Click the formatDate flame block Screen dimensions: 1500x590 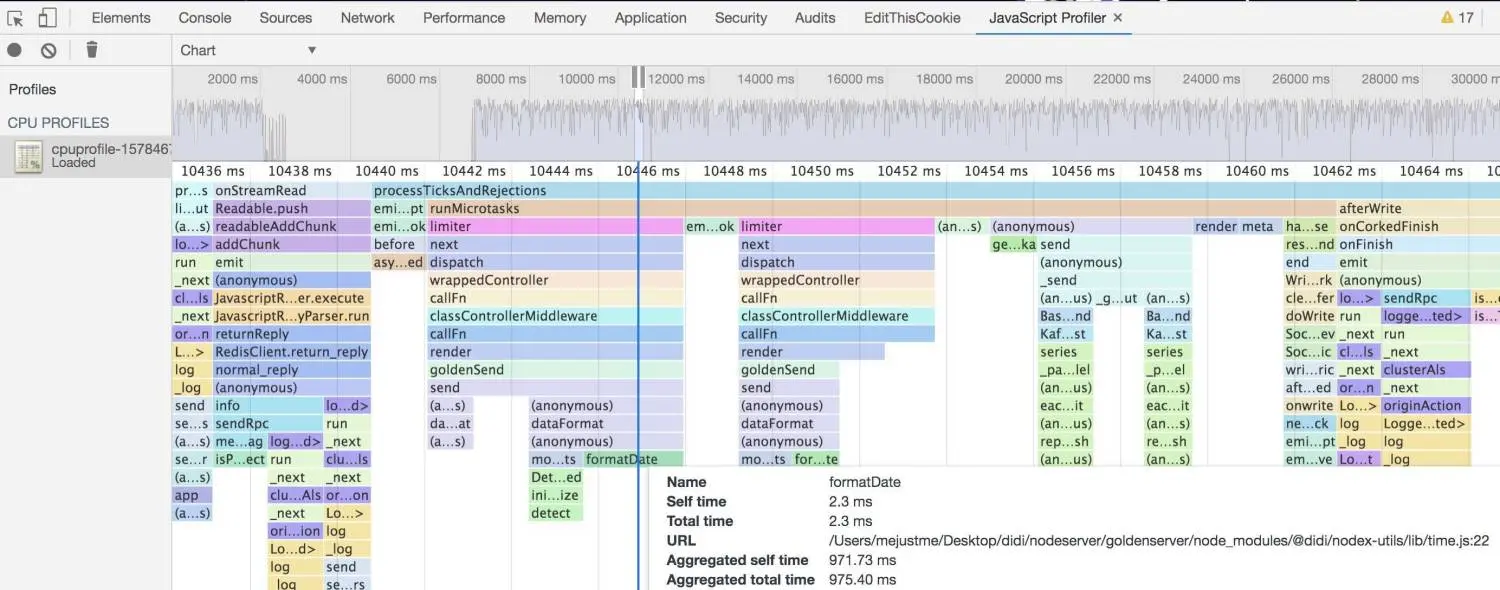634,460
